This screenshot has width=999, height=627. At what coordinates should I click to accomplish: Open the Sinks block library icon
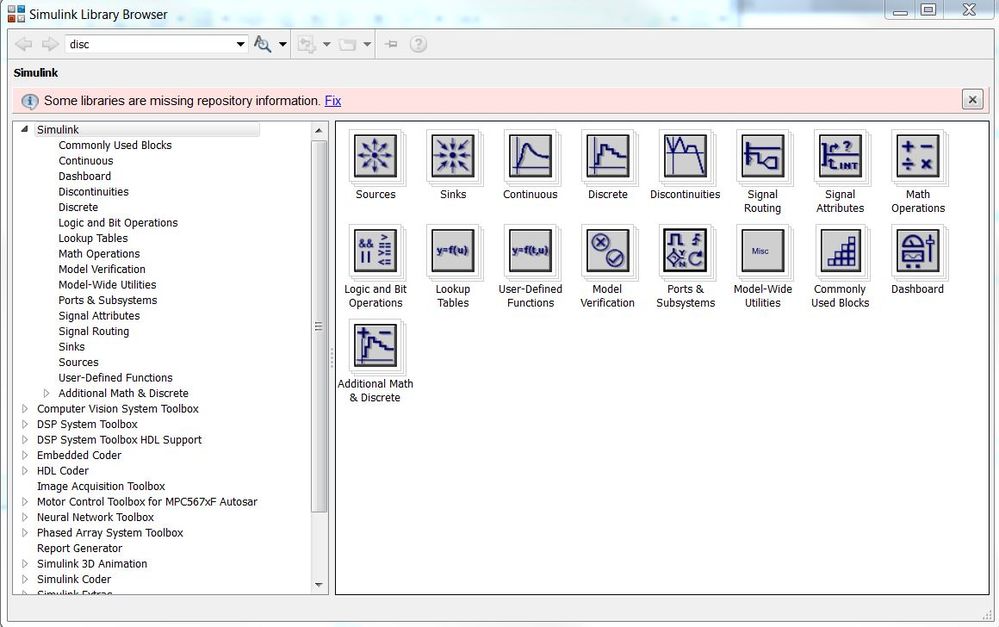(x=453, y=155)
